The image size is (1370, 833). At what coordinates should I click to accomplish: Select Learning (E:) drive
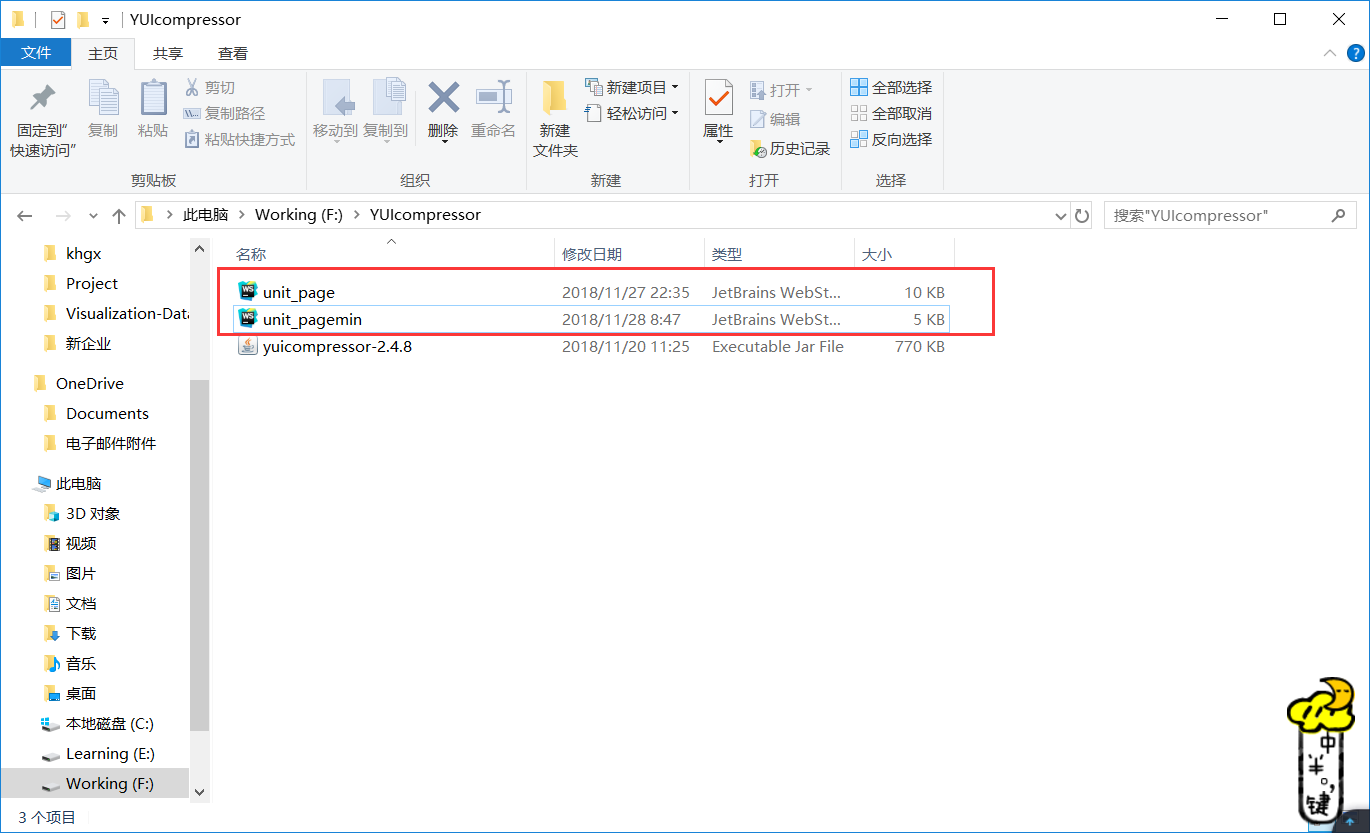[110, 754]
